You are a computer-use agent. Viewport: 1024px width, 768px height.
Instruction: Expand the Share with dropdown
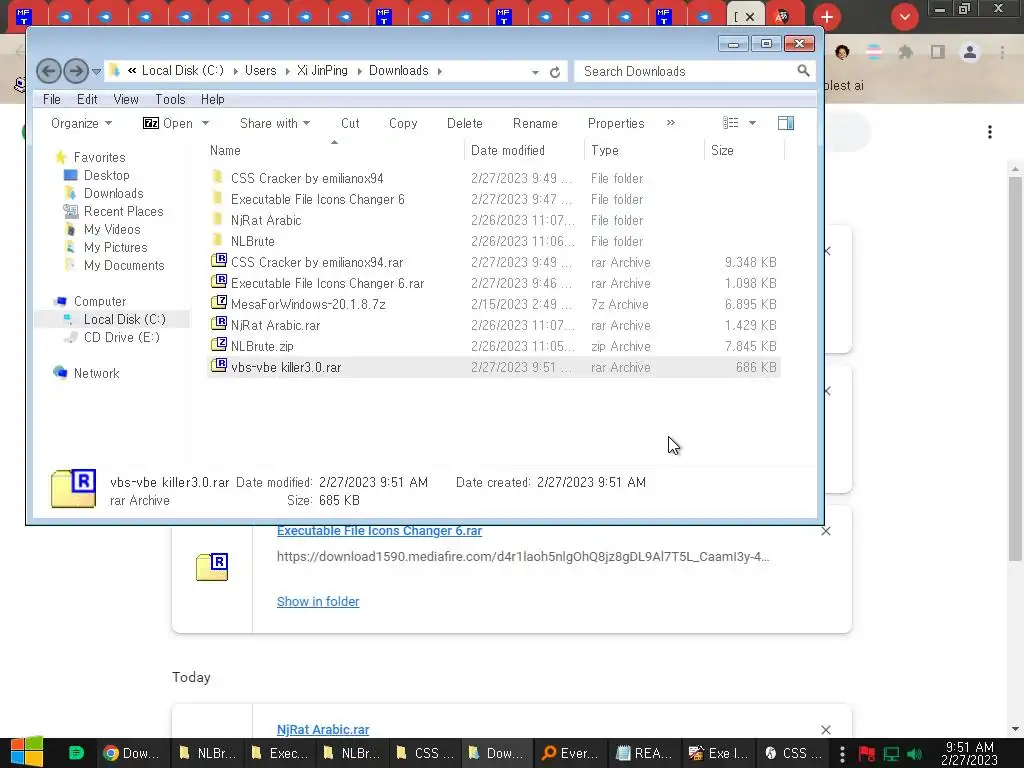274,123
